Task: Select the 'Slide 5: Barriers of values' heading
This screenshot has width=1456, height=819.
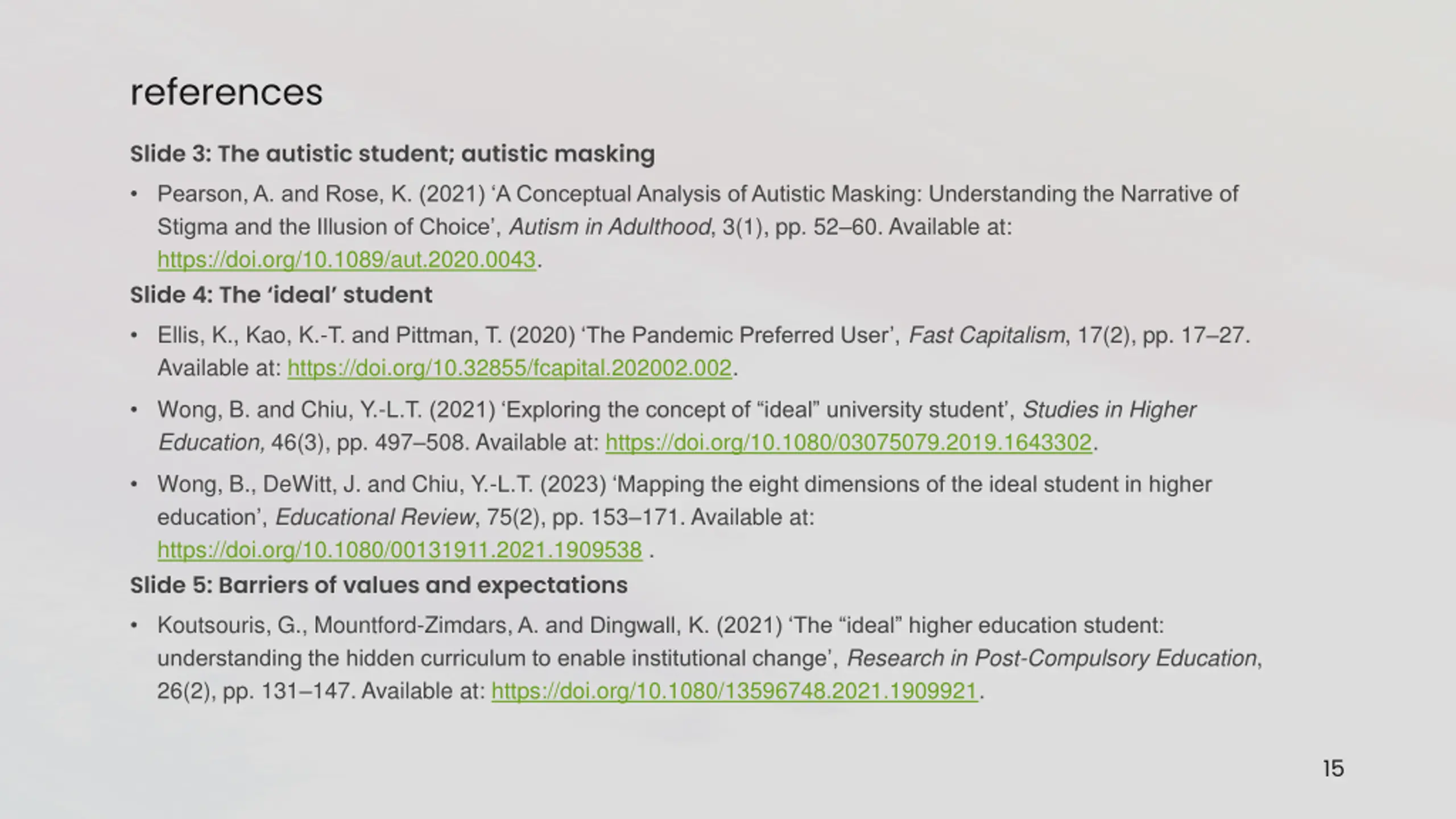Action: coord(379,585)
